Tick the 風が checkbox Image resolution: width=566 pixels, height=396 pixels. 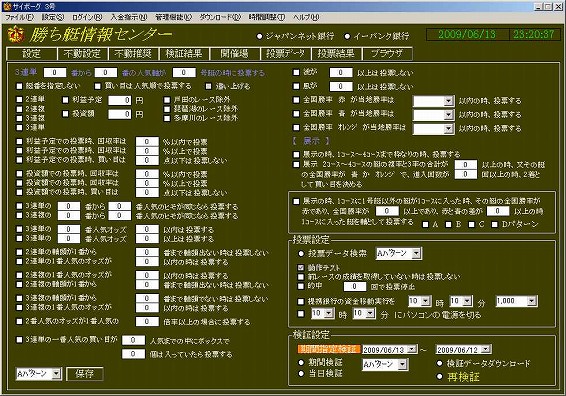pyautogui.click(x=296, y=86)
